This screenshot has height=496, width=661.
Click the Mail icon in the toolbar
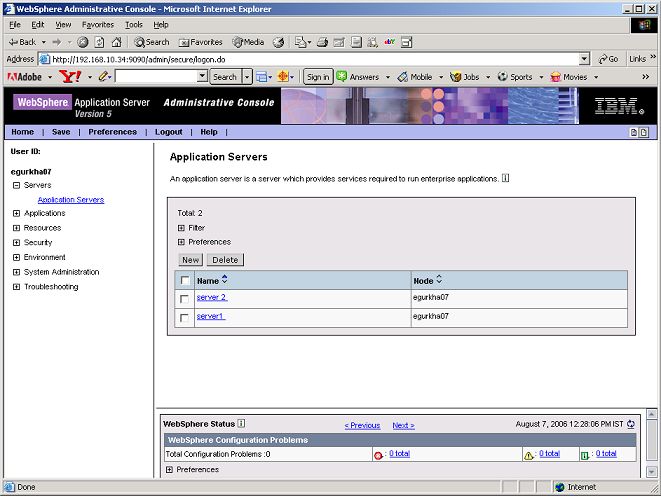coord(302,42)
